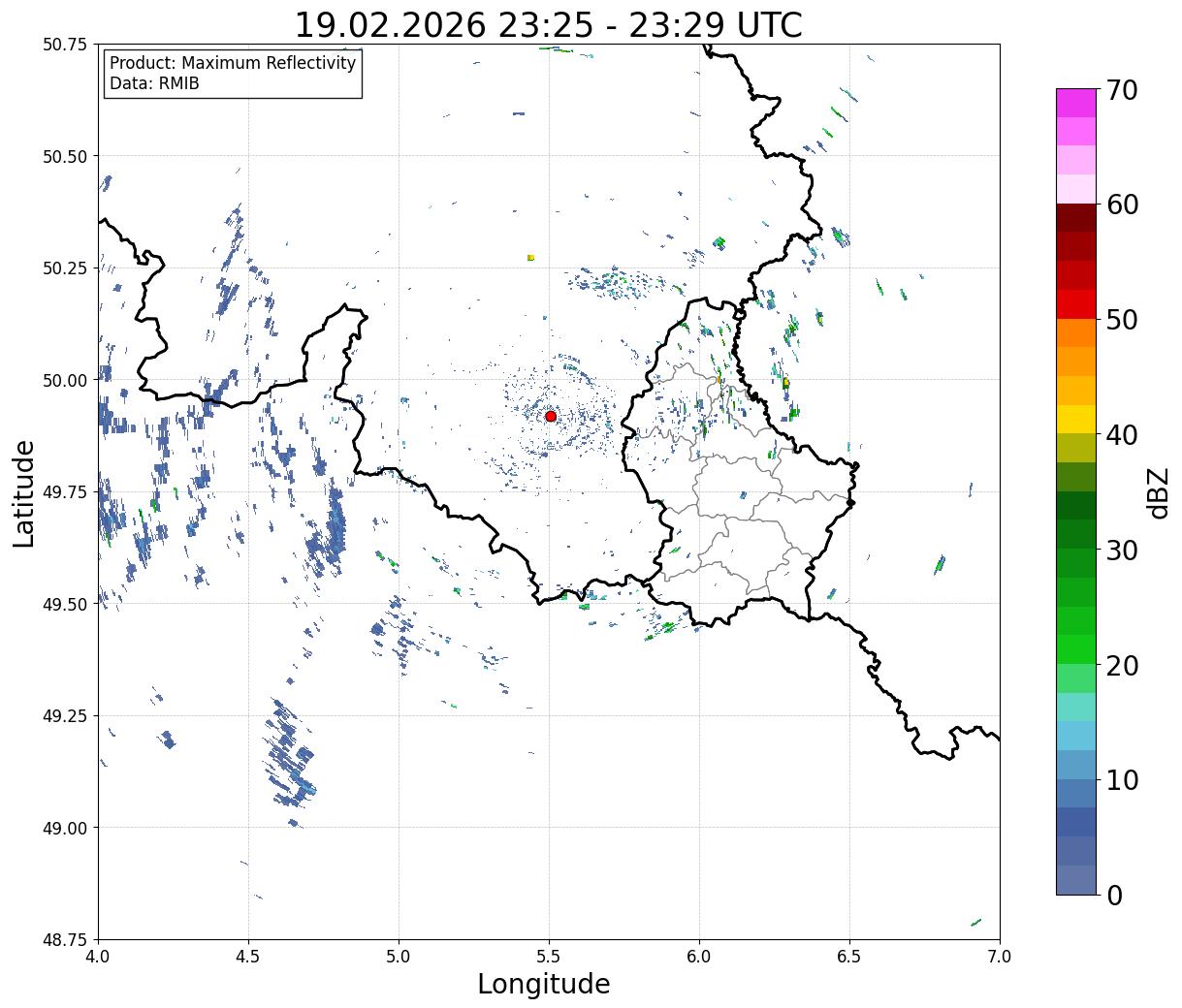The image size is (1182, 1008).
Task: Pick the yellow colorbar segment above 40
Action: 1076,419
